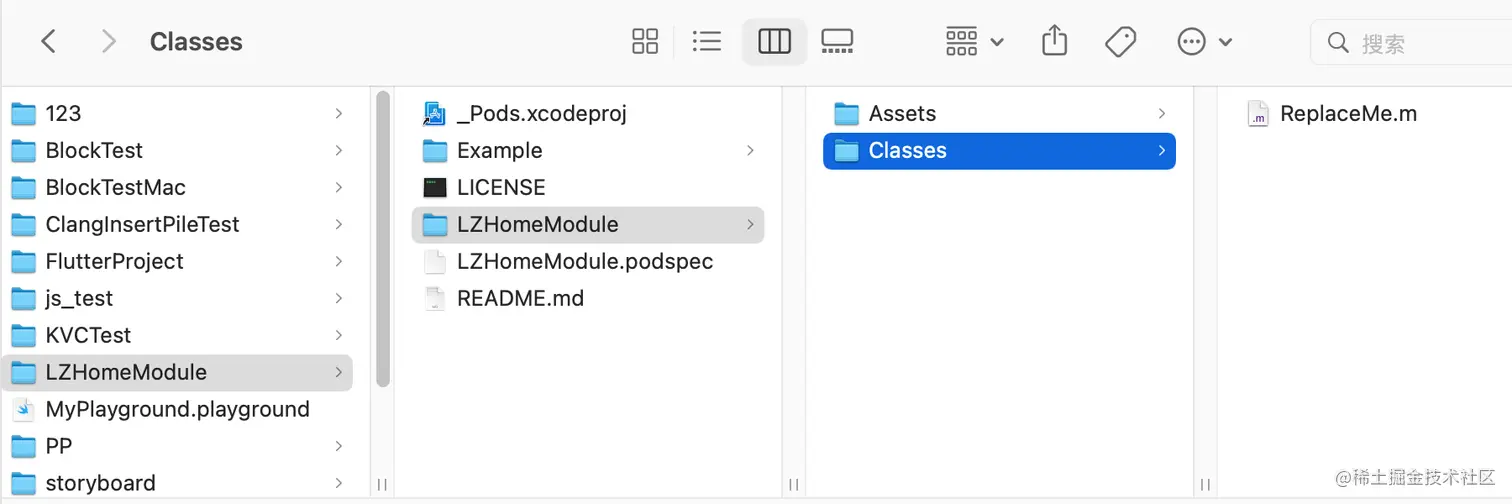
Task: Click the LICENSE file black icon
Action: (434, 187)
